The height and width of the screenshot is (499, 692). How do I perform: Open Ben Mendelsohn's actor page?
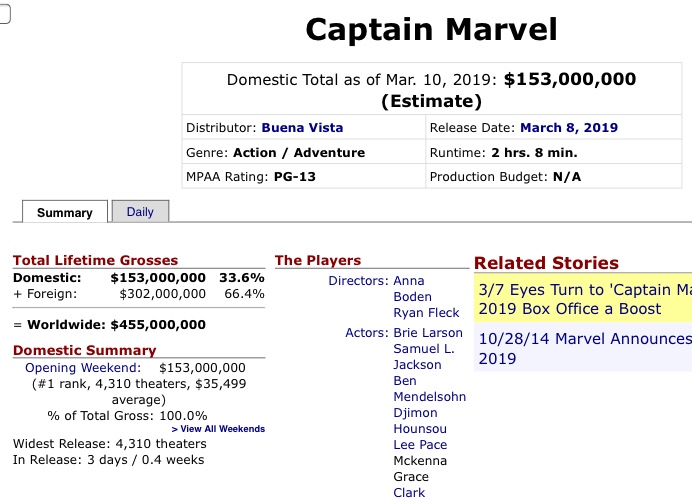(x=429, y=389)
